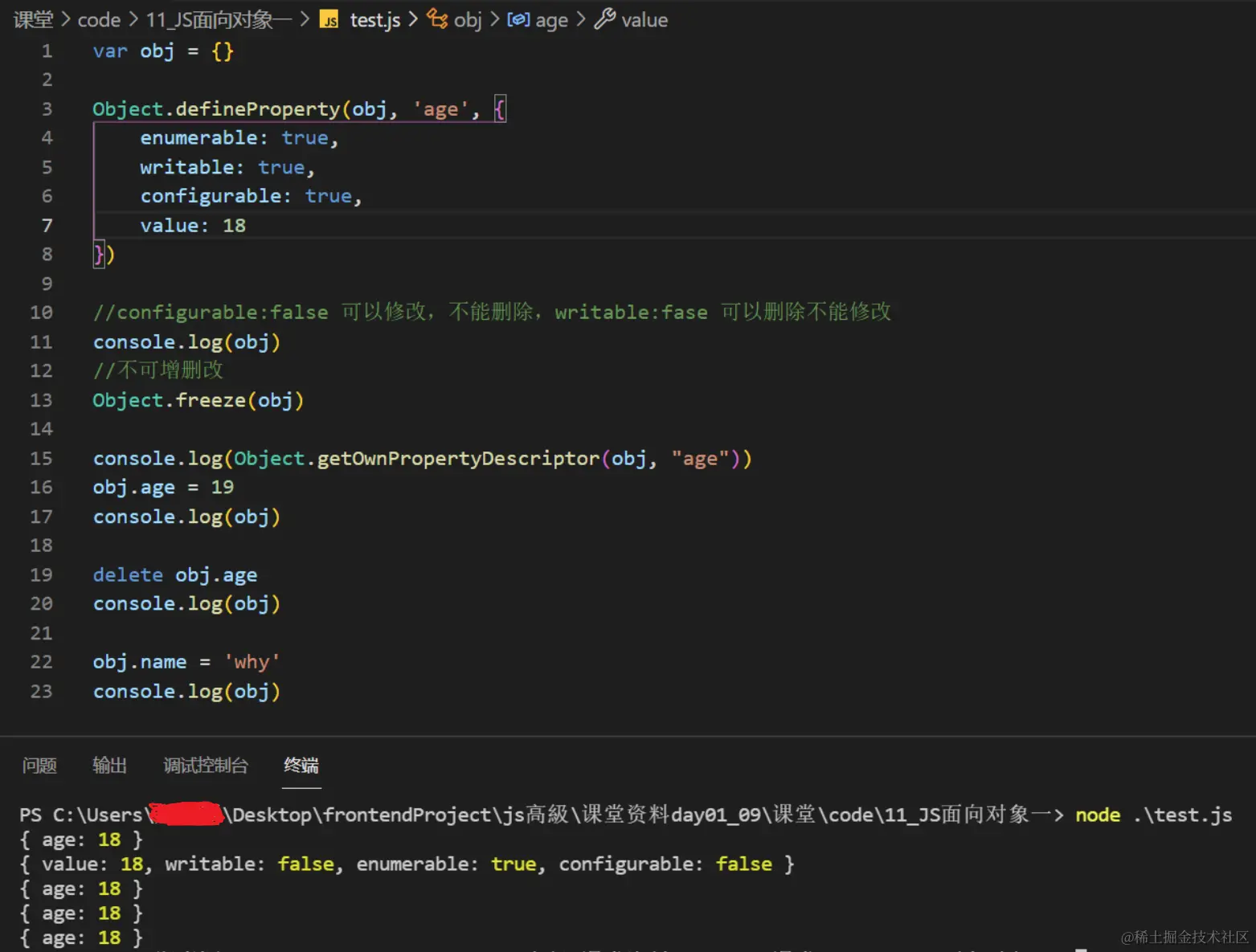Select the 终端 panel tab
Image resolution: width=1256 pixels, height=952 pixels.
click(301, 766)
